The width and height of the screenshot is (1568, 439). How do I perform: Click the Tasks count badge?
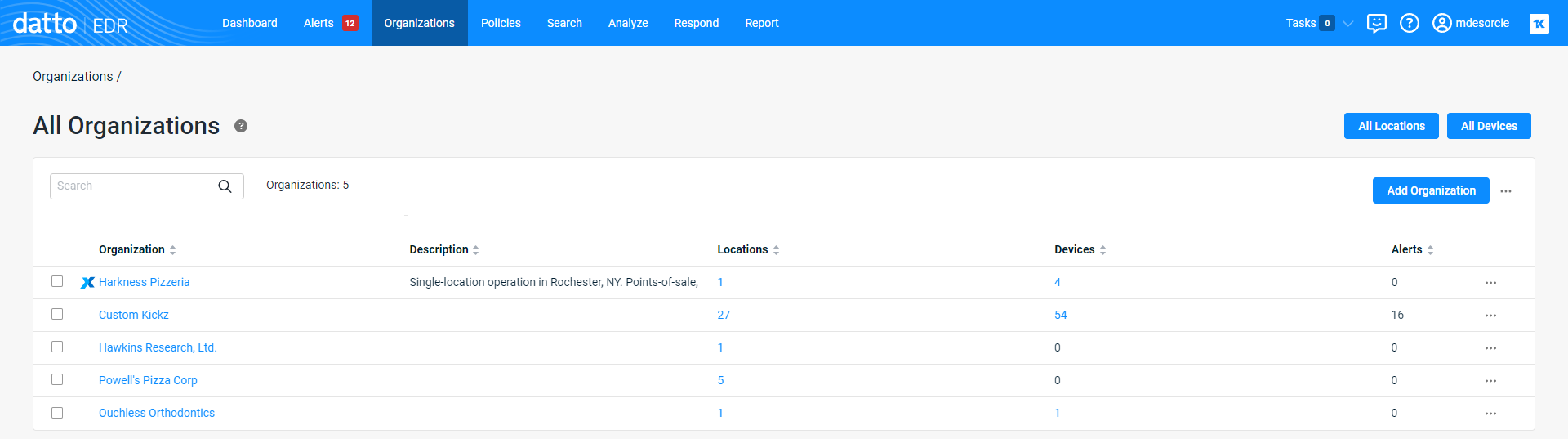tap(1327, 23)
